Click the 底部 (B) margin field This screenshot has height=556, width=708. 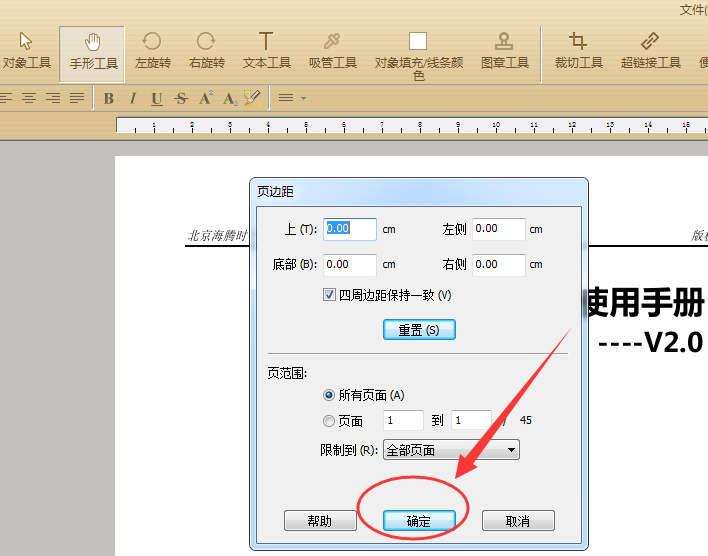(349, 265)
